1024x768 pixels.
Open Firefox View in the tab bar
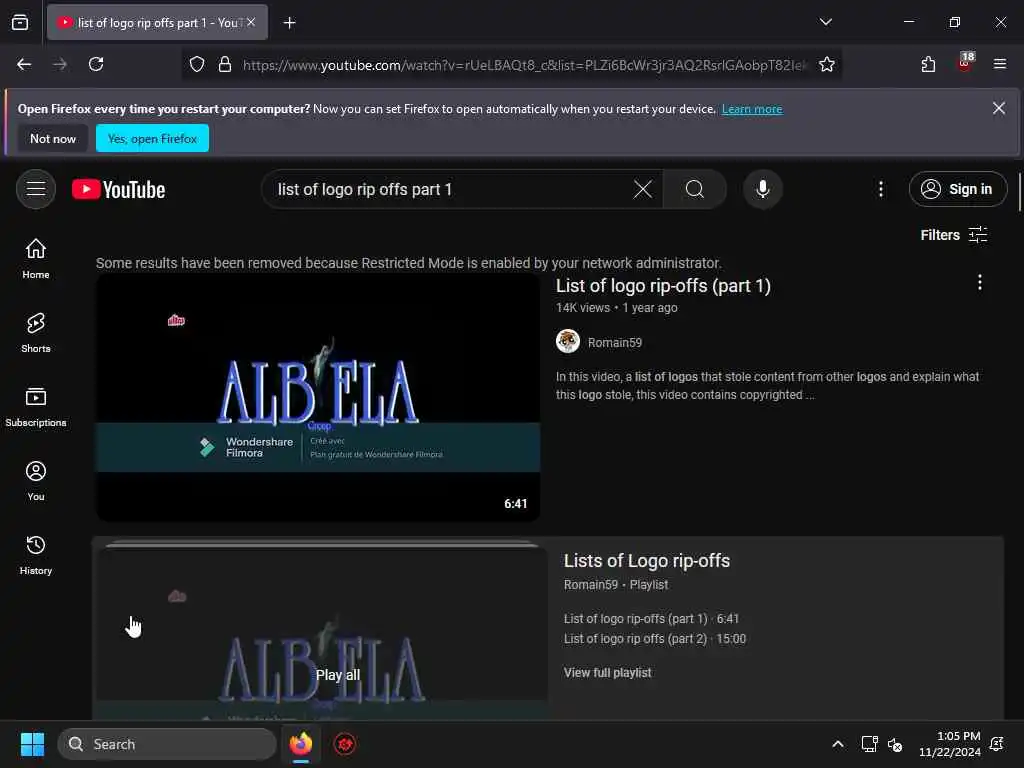click(20, 22)
